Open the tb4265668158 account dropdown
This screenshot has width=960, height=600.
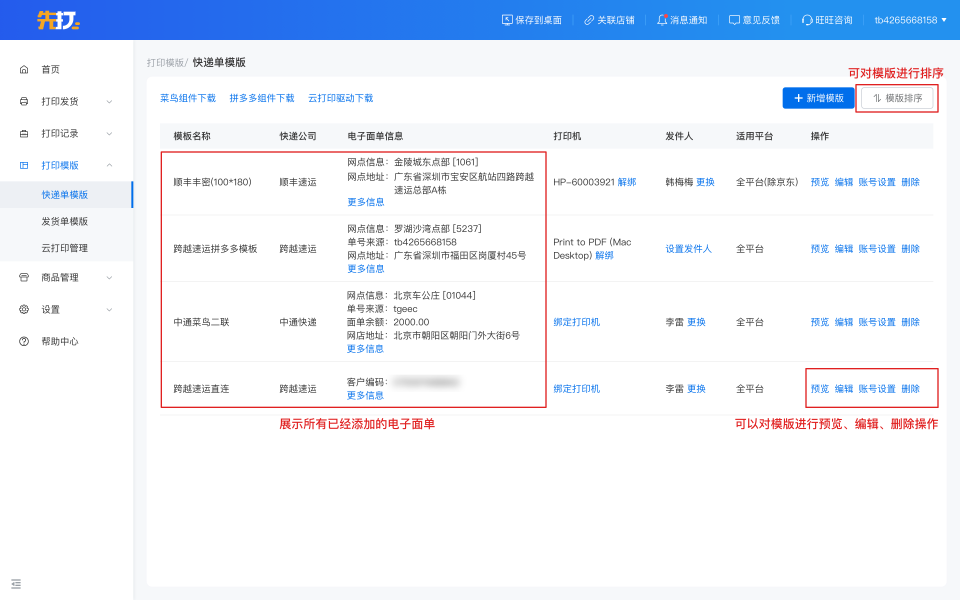point(910,20)
